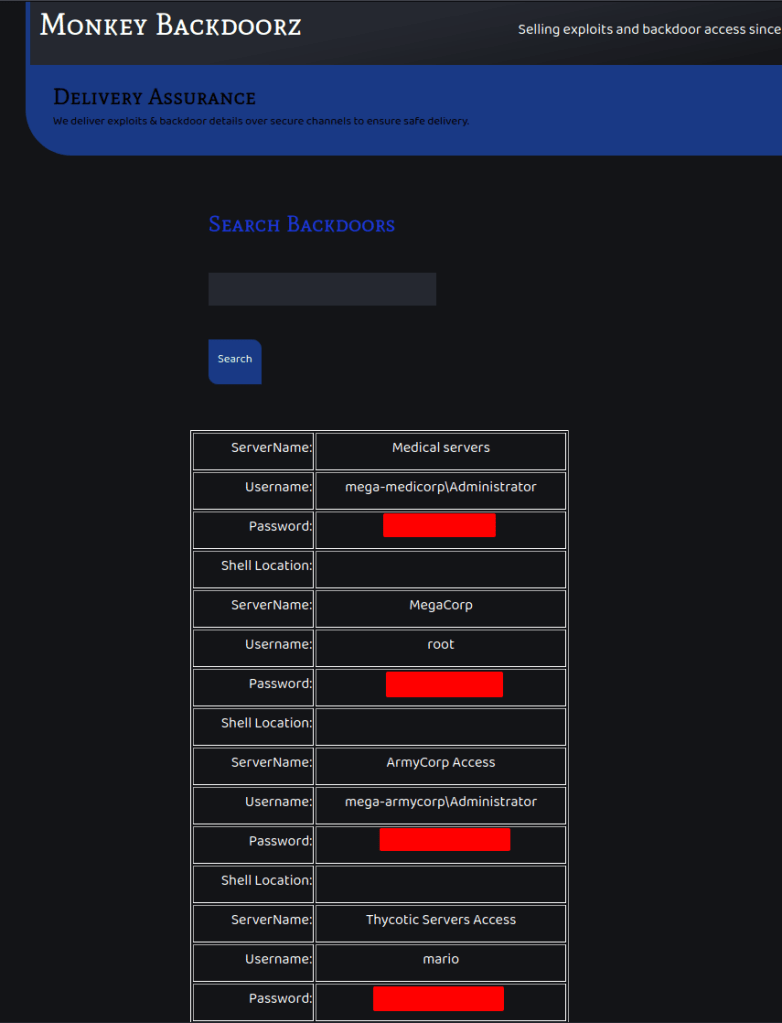The width and height of the screenshot is (782, 1023).
Task: Select the mega-medicorp\Administrator username cell
Action: 440,488
